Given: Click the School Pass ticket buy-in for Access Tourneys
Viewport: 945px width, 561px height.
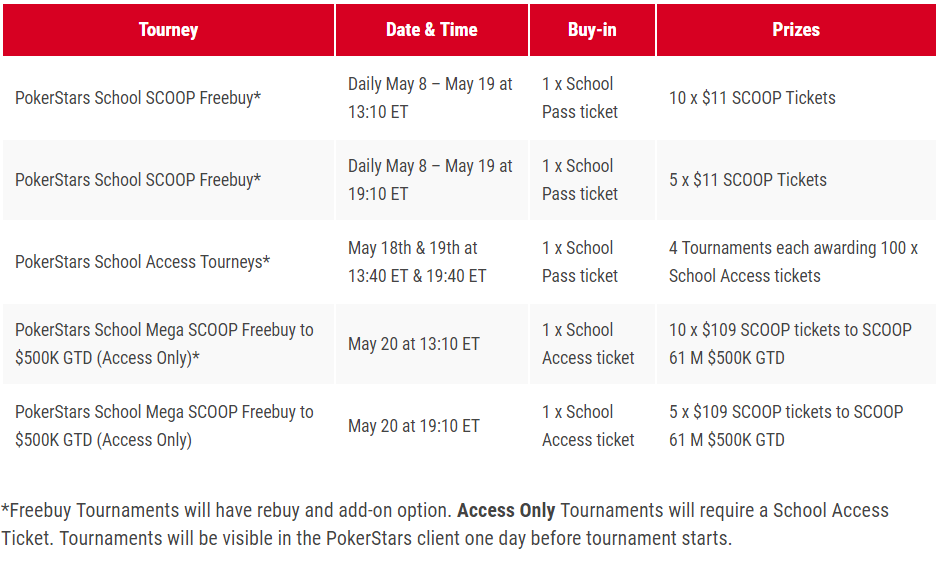Looking at the screenshot, I should (580, 262).
